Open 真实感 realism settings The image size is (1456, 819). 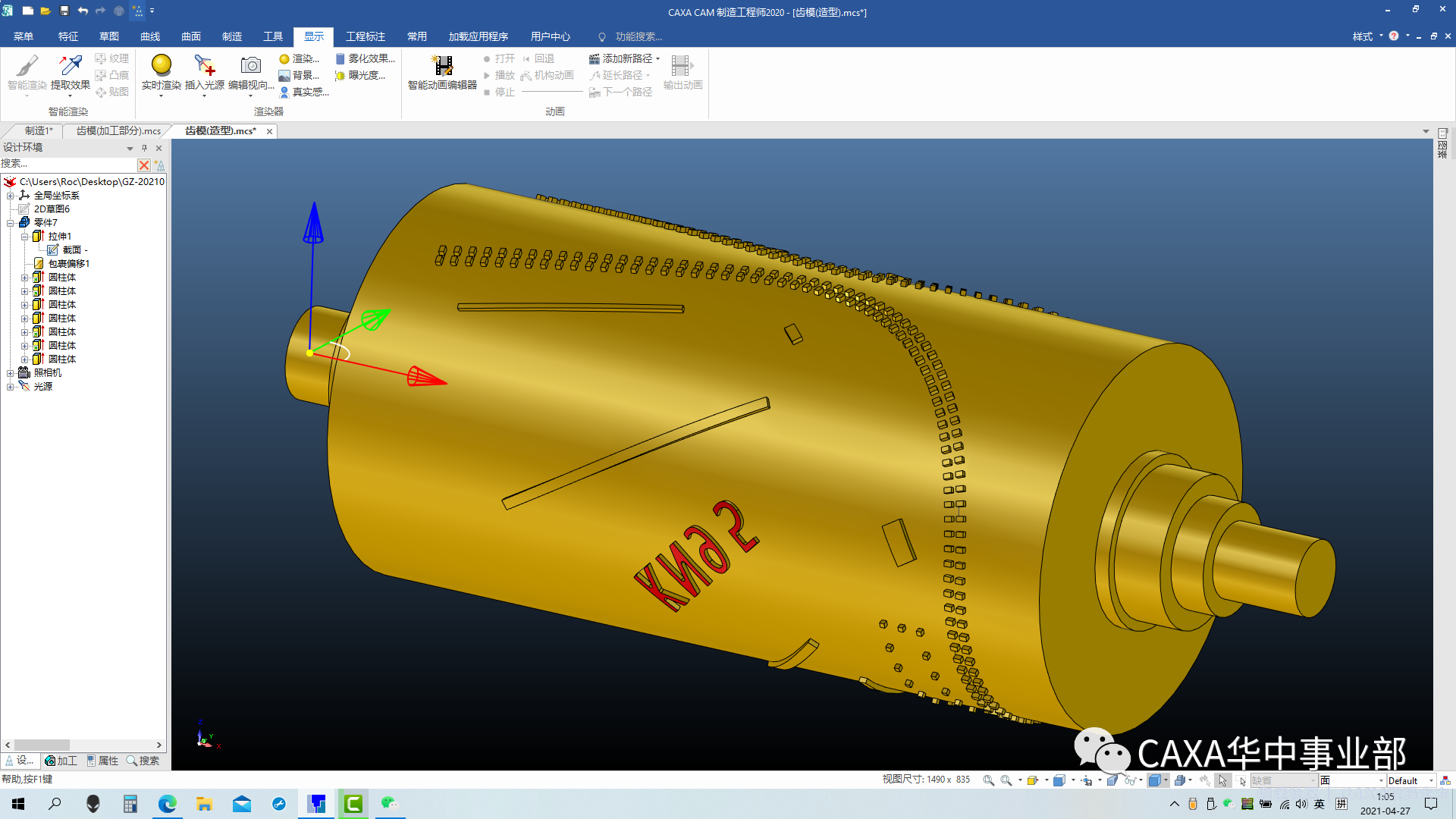(x=303, y=92)
